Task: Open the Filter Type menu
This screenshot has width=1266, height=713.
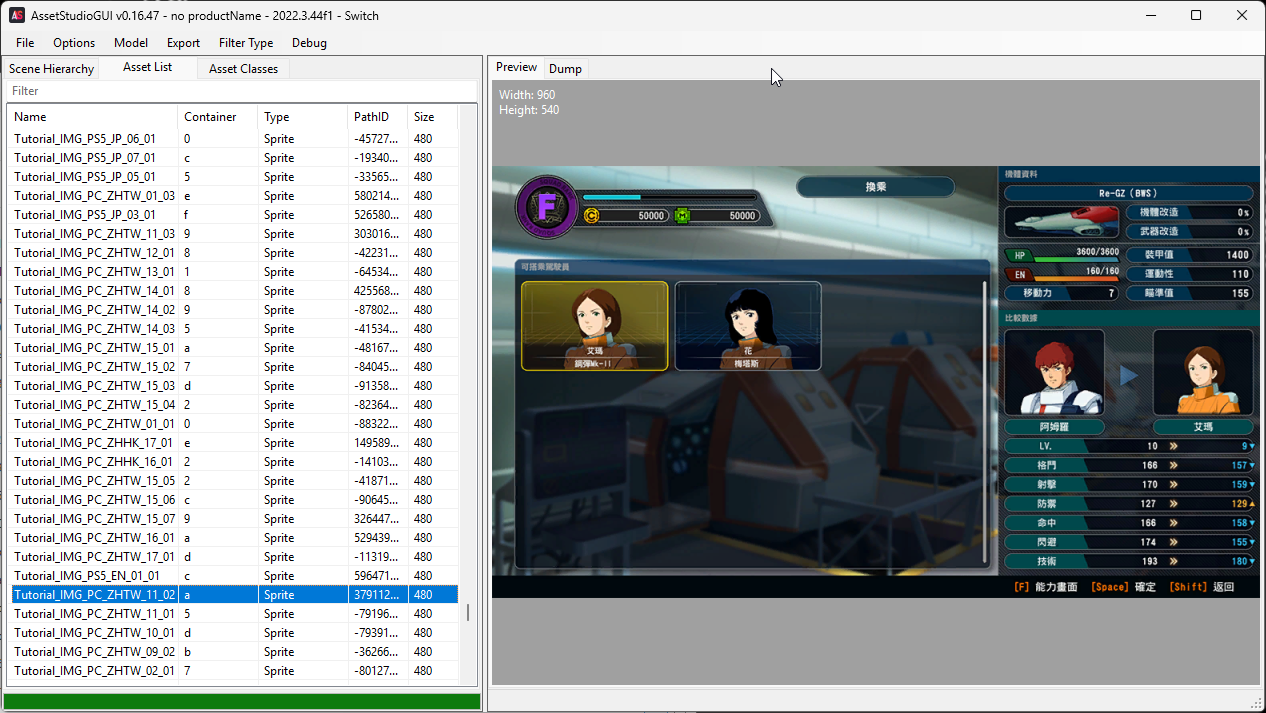Action: 246,43
